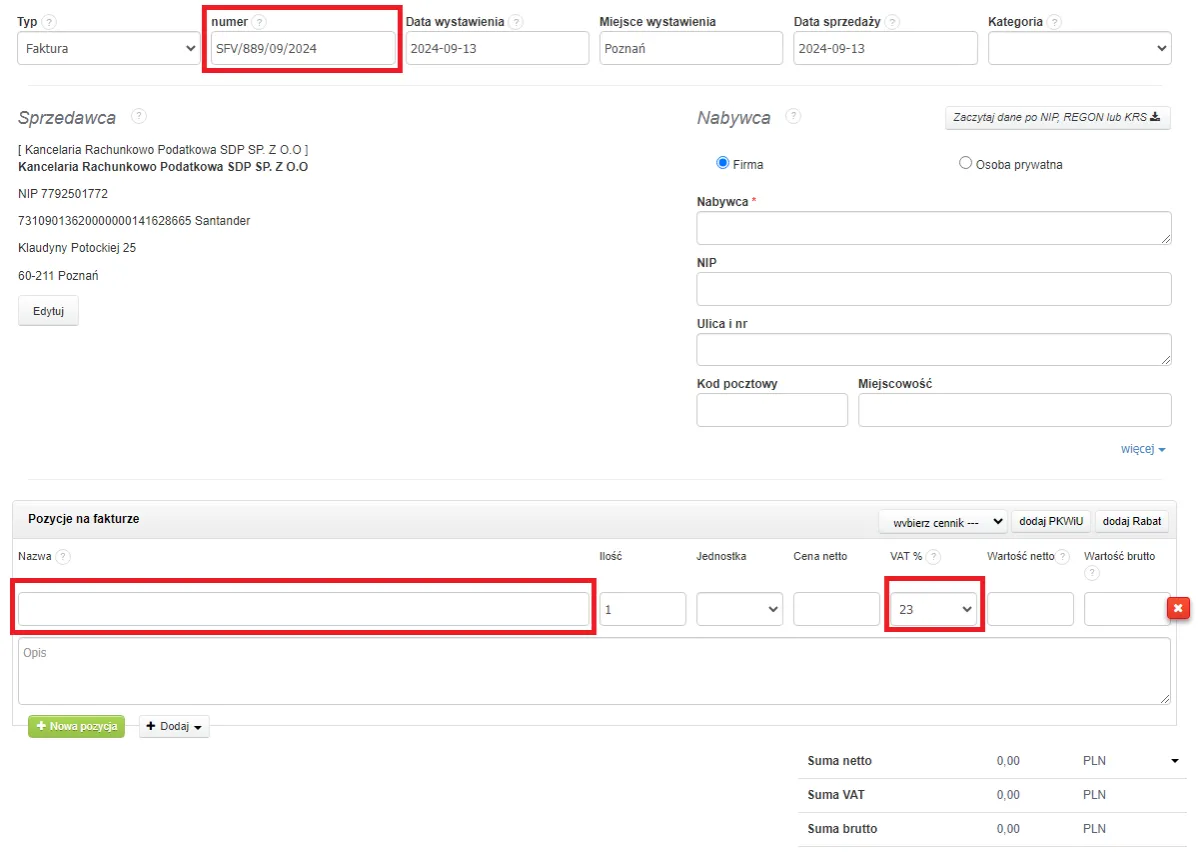Open the Kategoria dropdown
This screenshot has height=861, width=1204.
click(x=1079, y=48)
